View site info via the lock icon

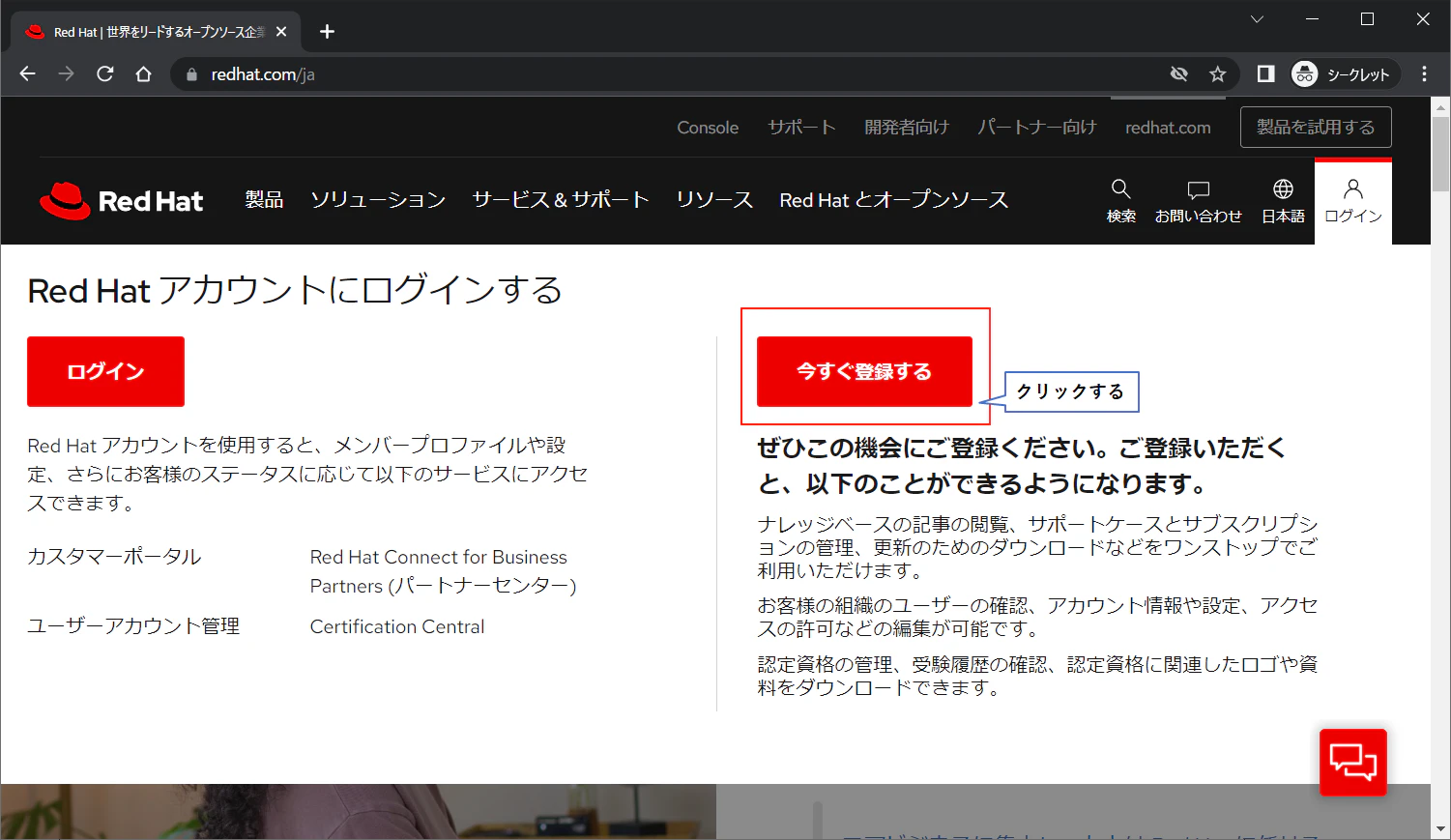click(x=191, y=74)
